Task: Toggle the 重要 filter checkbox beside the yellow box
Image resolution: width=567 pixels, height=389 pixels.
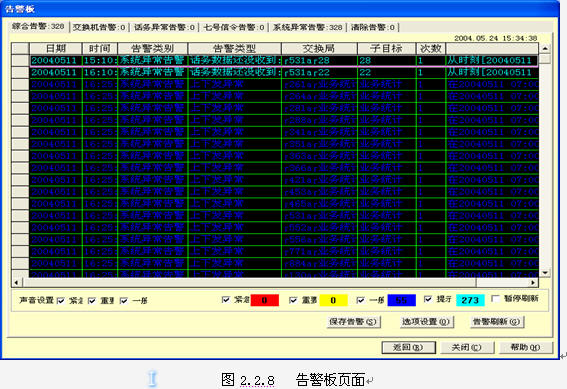Action: (x=293, y=300)
